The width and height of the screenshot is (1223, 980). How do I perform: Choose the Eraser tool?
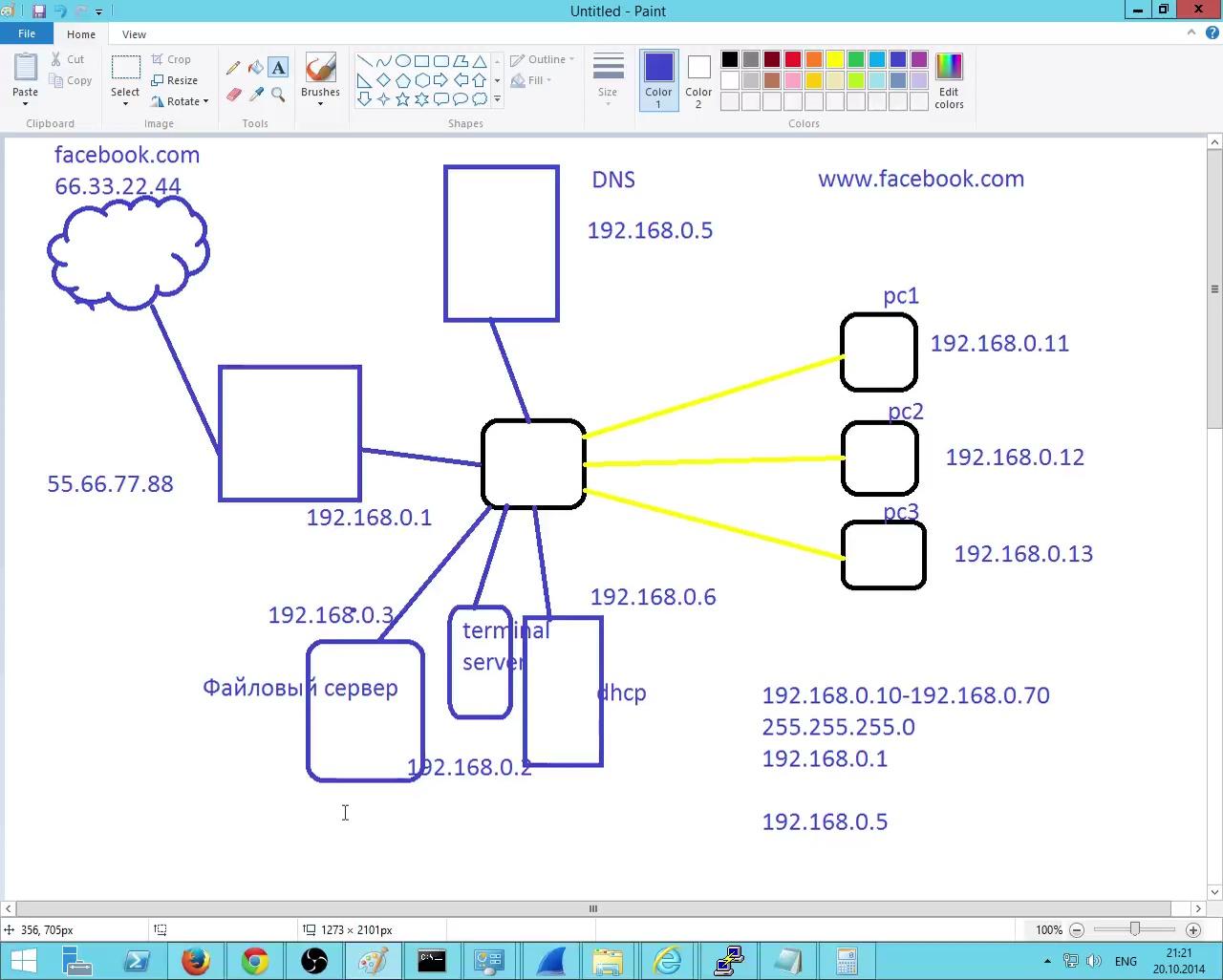[x=233, y=95]
